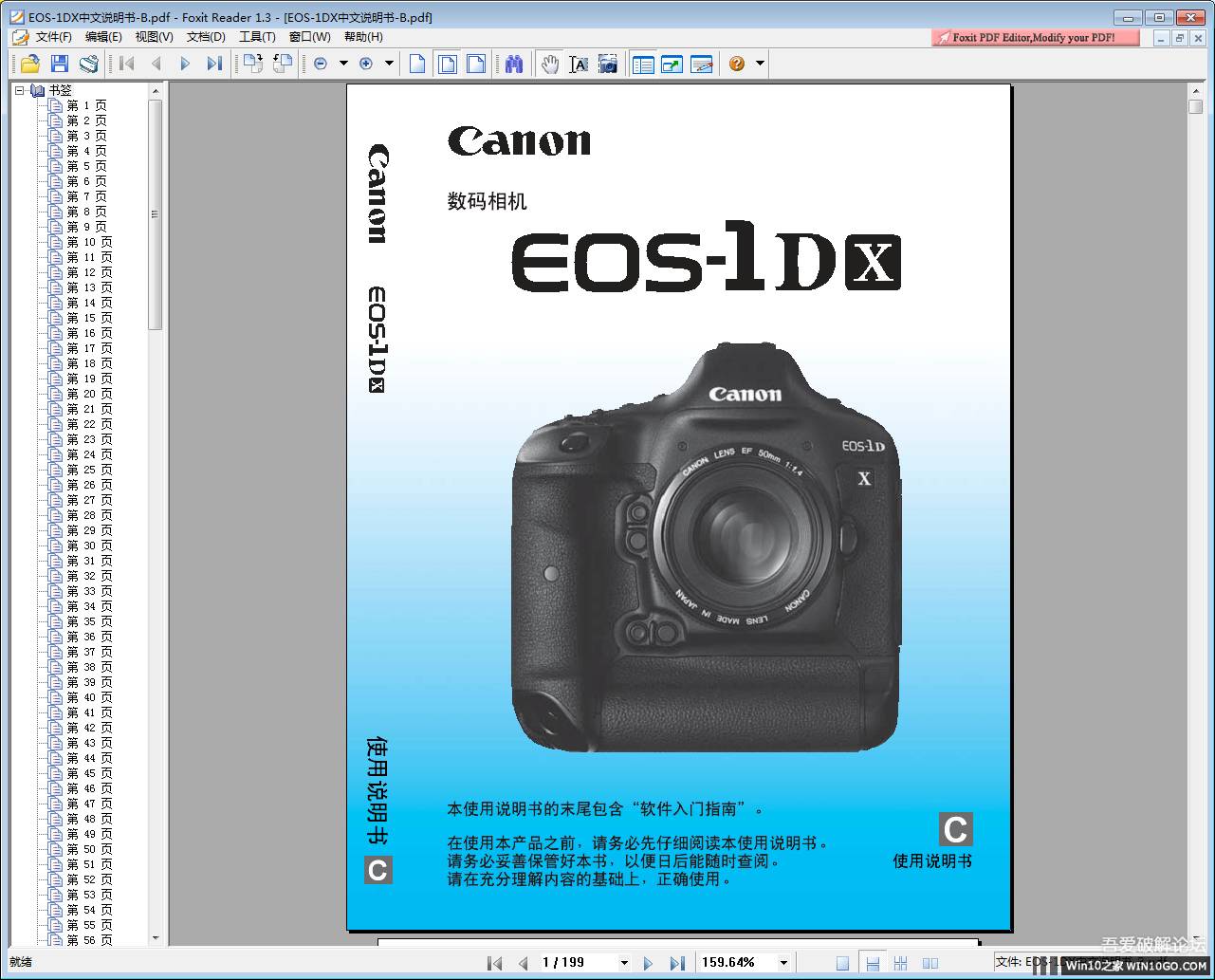Screen dimensions: 1215x980
Task: Click the document vertical scrollbar thumb
Action: (x=1196, y=106)
